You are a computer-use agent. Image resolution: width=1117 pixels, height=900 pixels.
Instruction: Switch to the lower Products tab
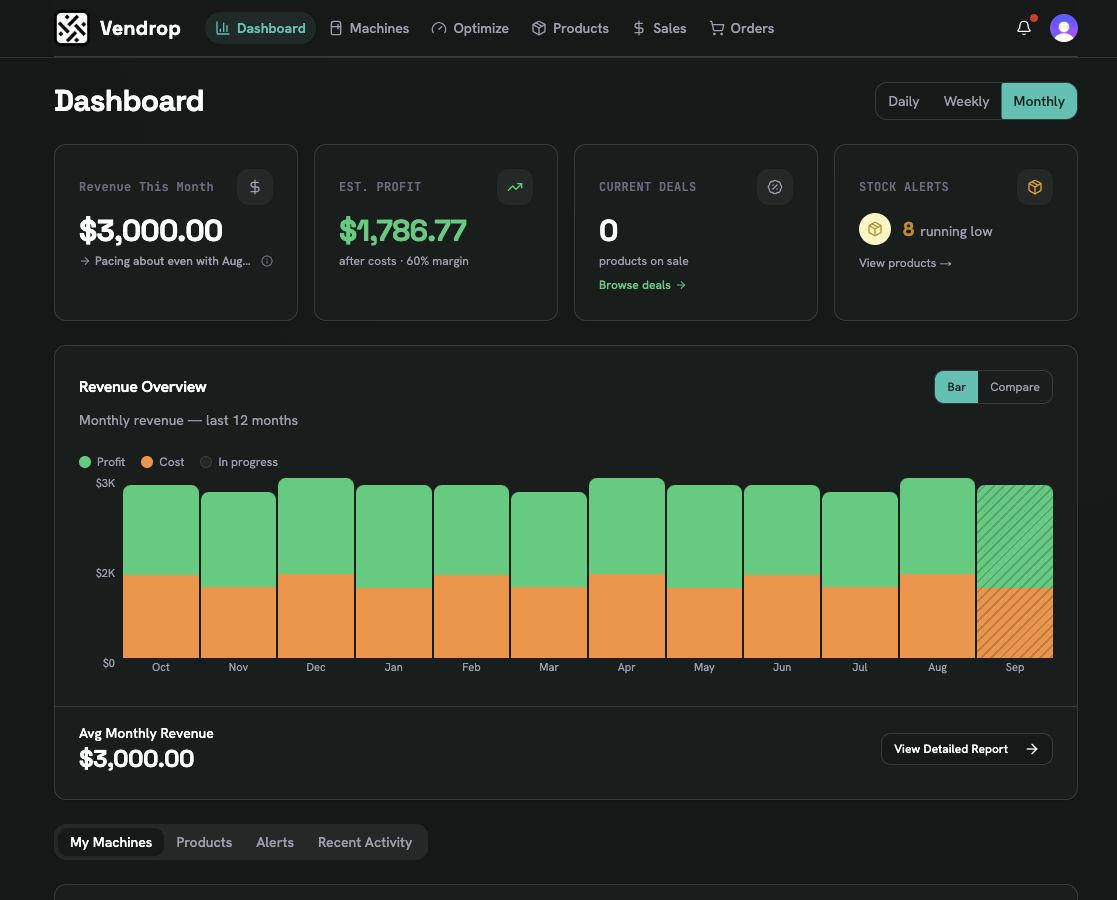(204, 842)
